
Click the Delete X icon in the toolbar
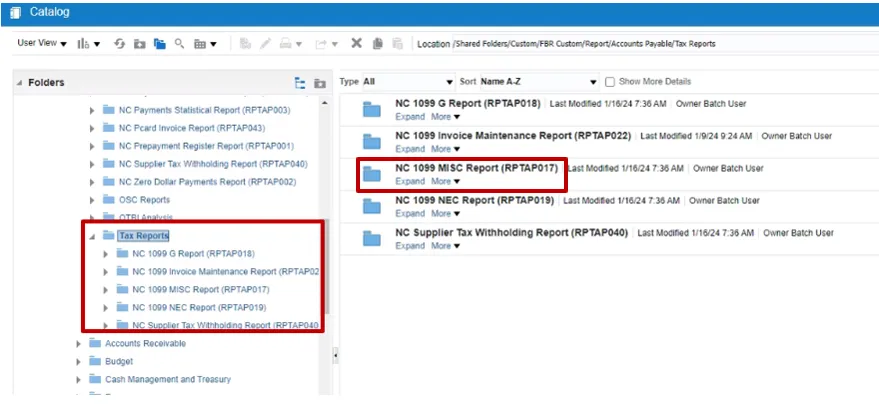click(357, 44)
